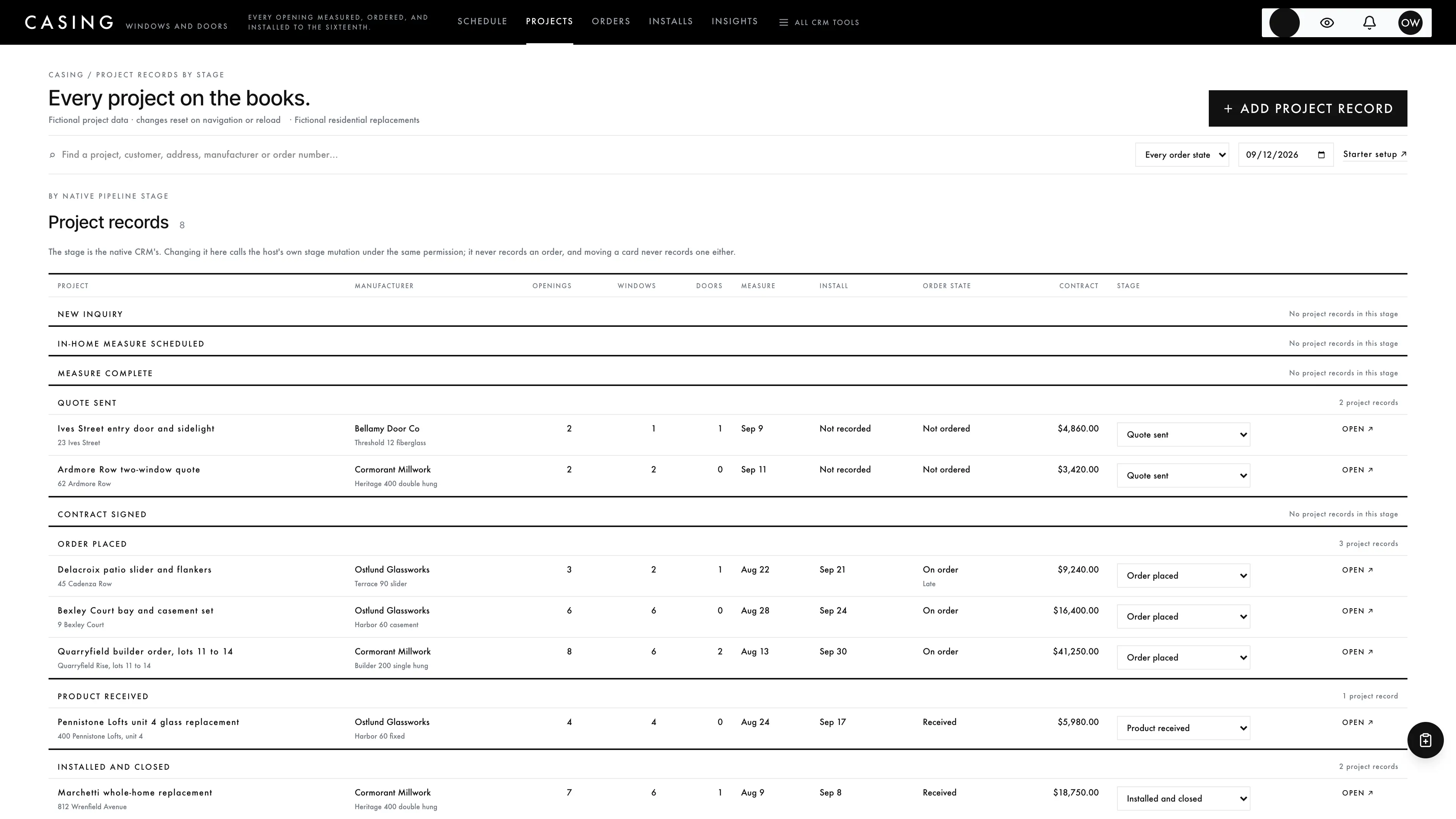1456x819 pixels.
Task: Open the Pennistone Lofts record
Action: coord(1357,723)
